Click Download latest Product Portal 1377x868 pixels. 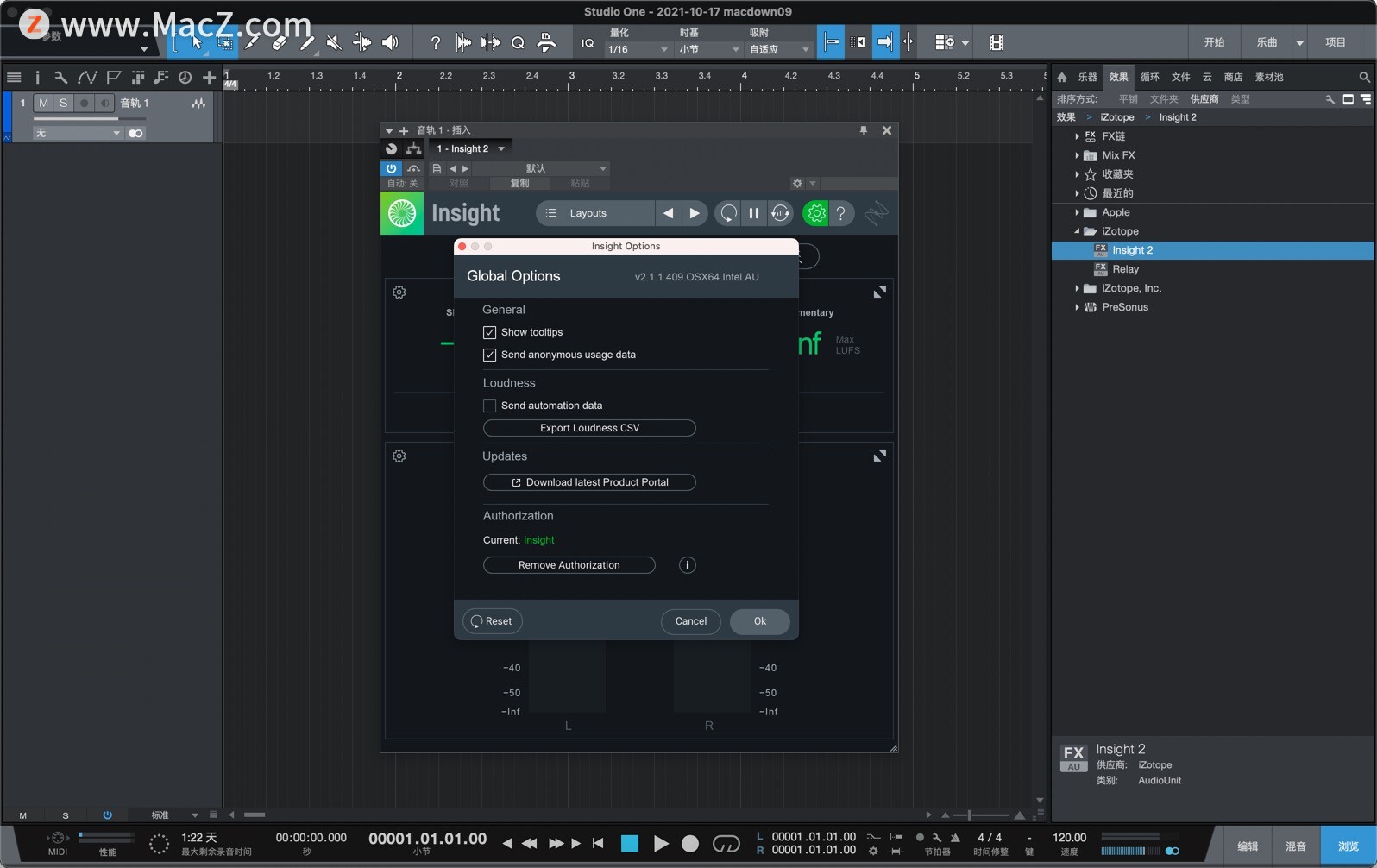click(x=589, y=482)
